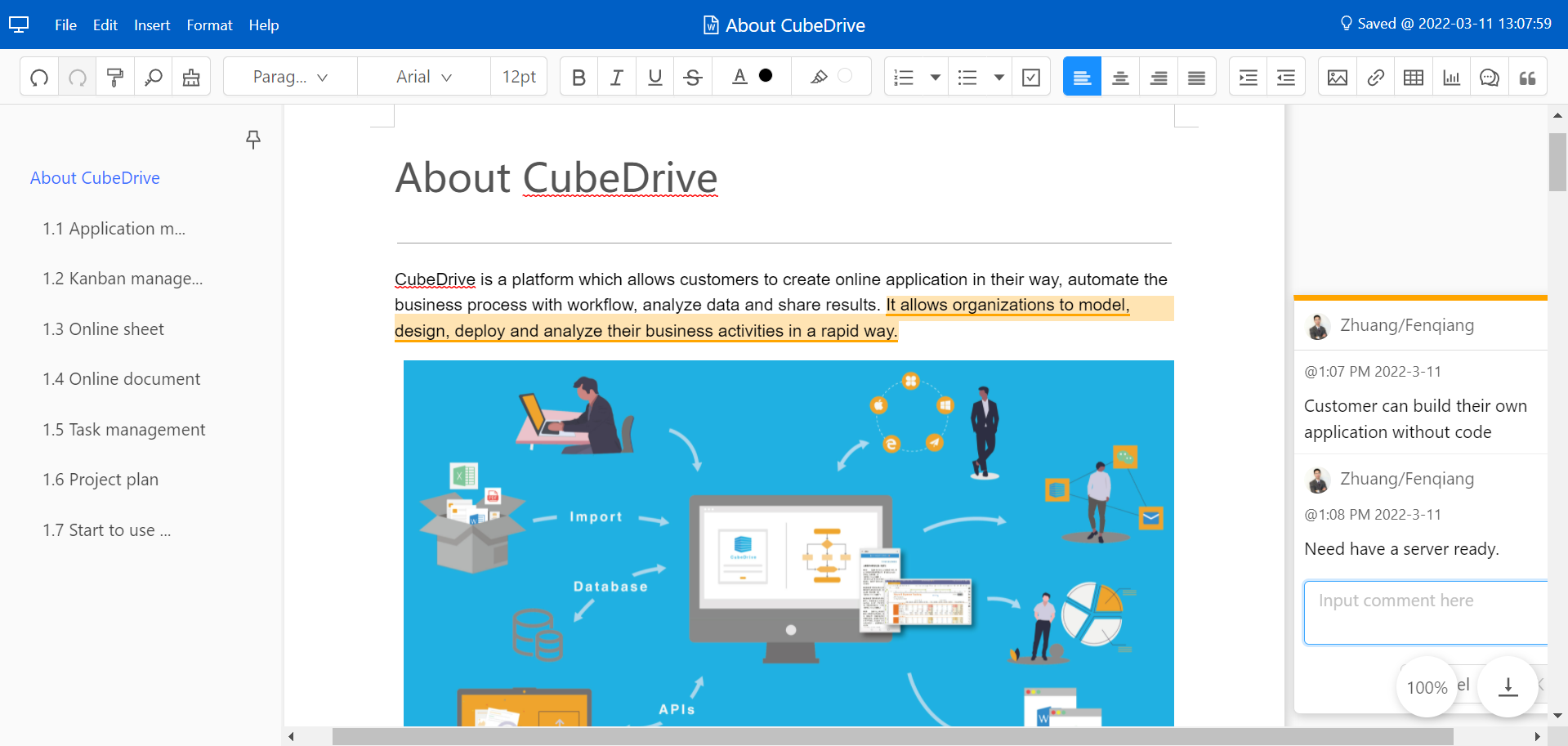Select the Format Painter tool
Viewport: 1568px width, 746px height.
pyautogui.click(x=115, y=77)
